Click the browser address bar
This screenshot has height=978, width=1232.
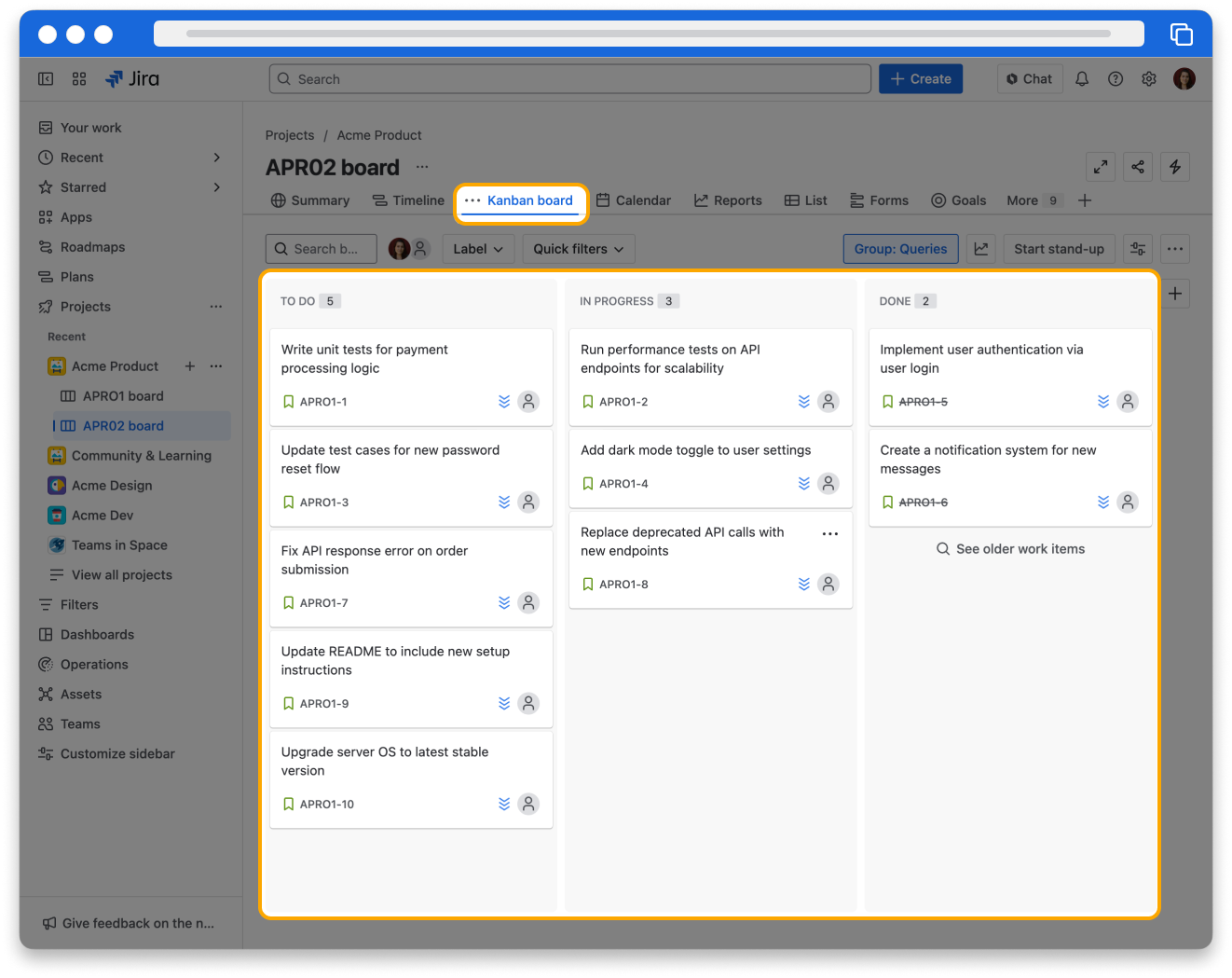click(x=649, y=34)
